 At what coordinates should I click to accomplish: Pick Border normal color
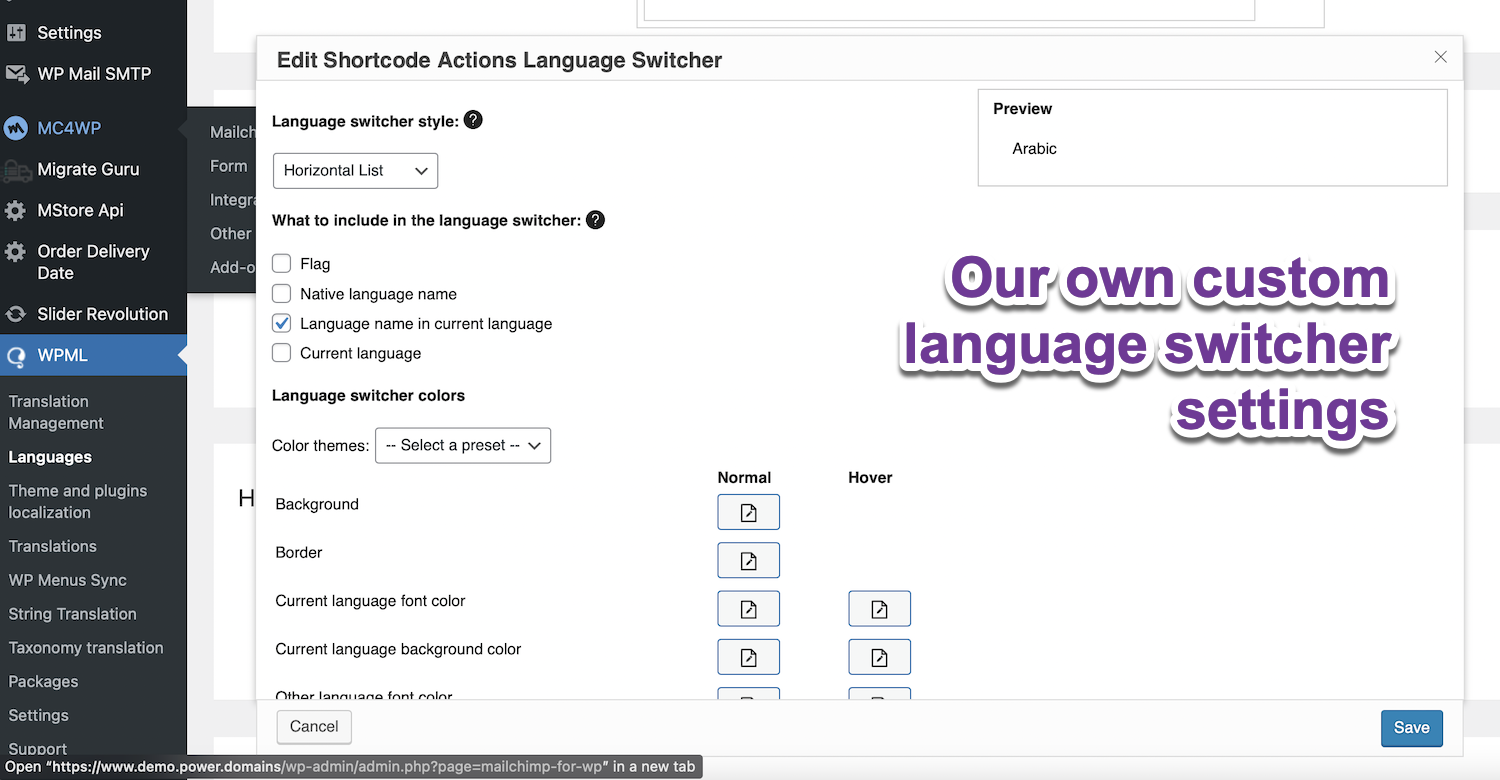pos(748,560)
